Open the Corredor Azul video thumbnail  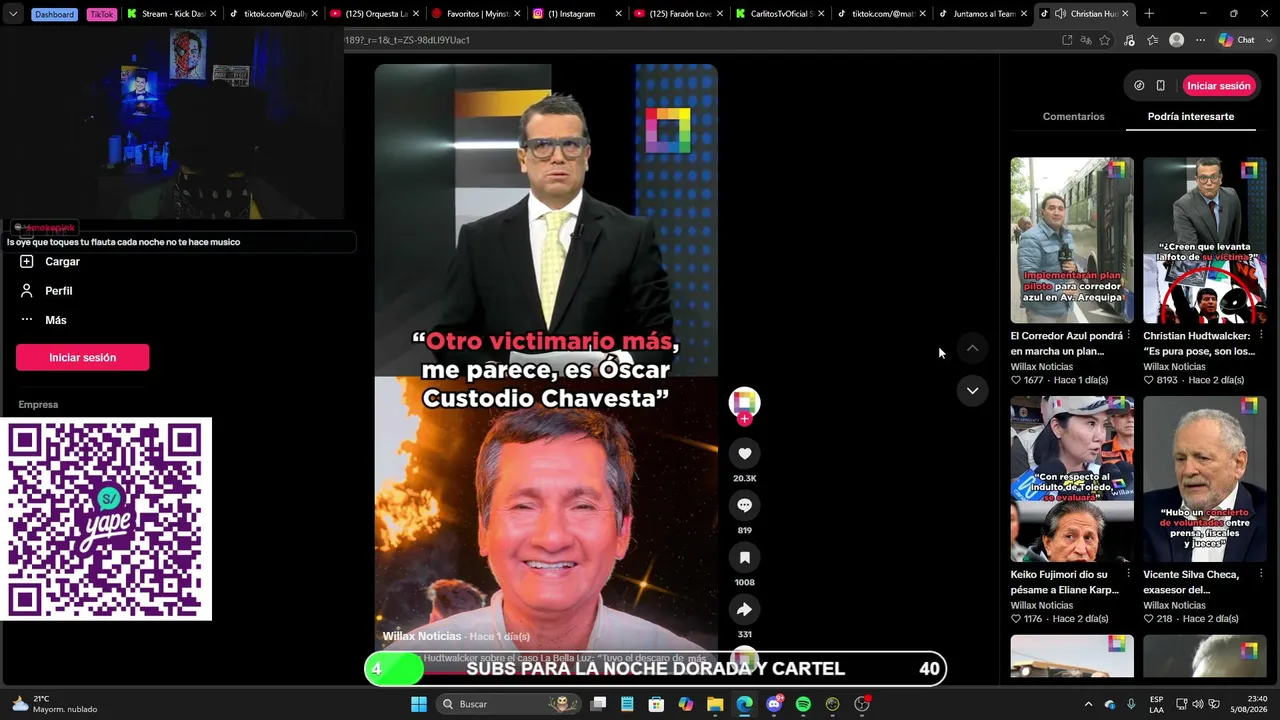(x=1072, y=240)
